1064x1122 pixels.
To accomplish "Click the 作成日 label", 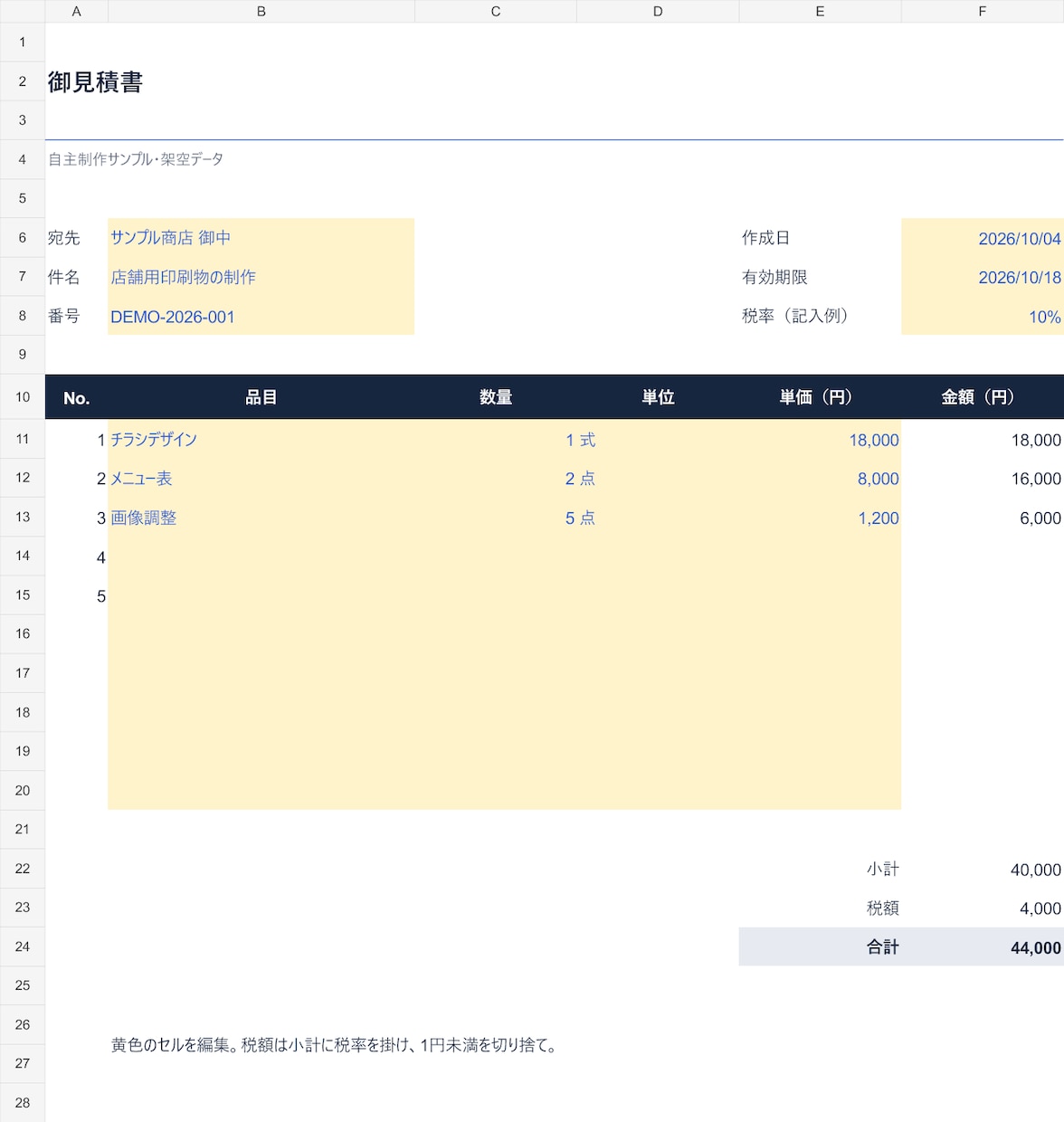I will pos(765,238).
